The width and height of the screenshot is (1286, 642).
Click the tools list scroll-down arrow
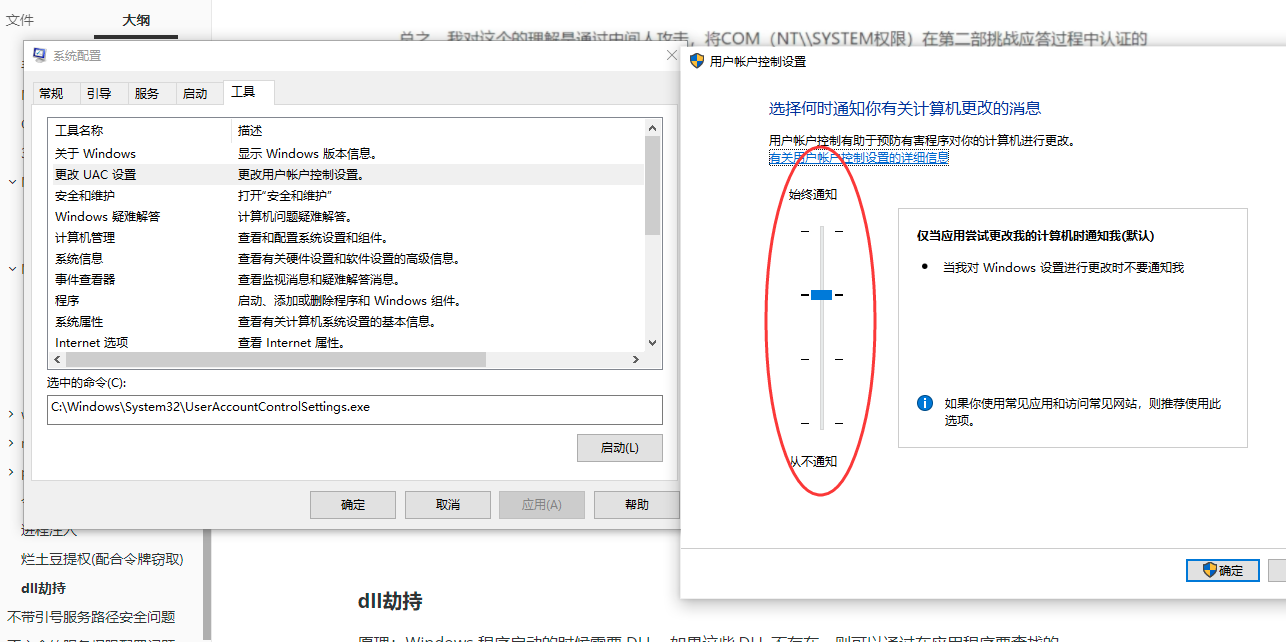click(x=653, y=342)
